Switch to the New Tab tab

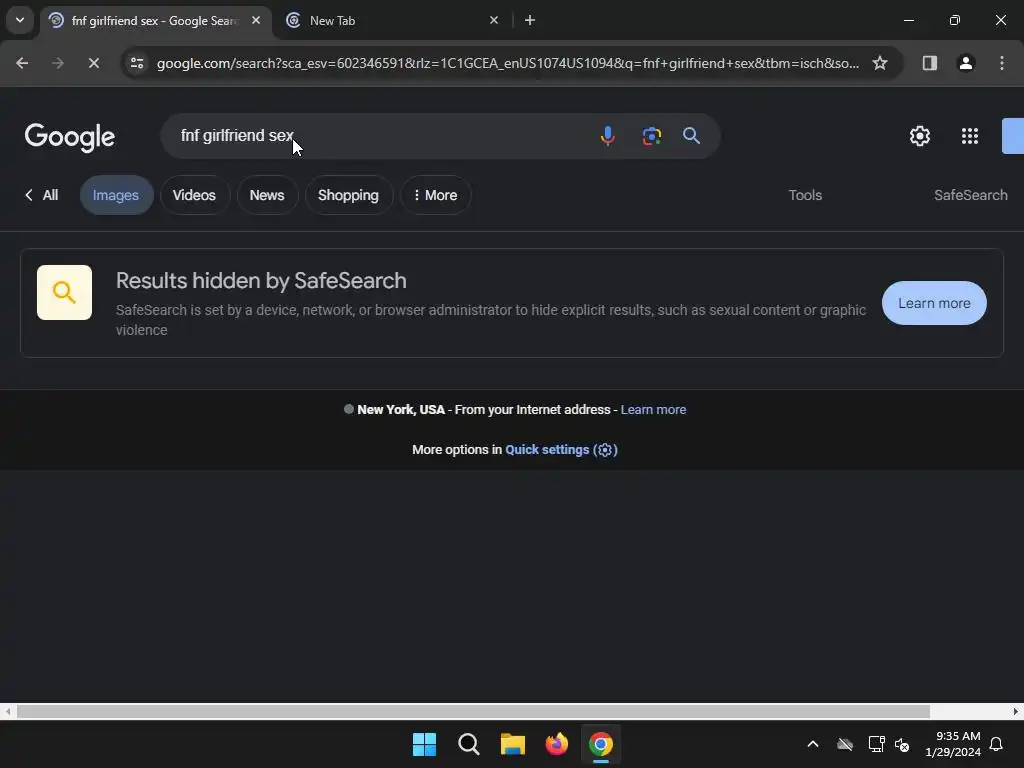coord(392,20)
